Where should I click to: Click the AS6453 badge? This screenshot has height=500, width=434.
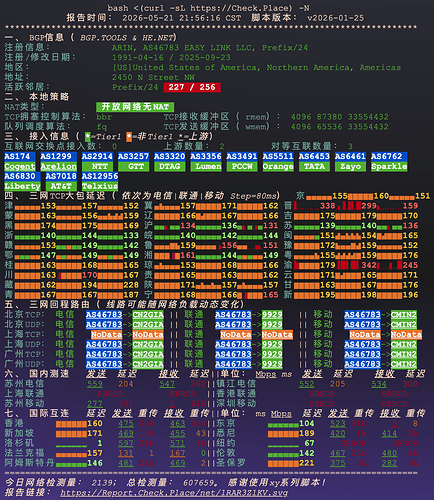pyautogui.click(x=314, y=156)
